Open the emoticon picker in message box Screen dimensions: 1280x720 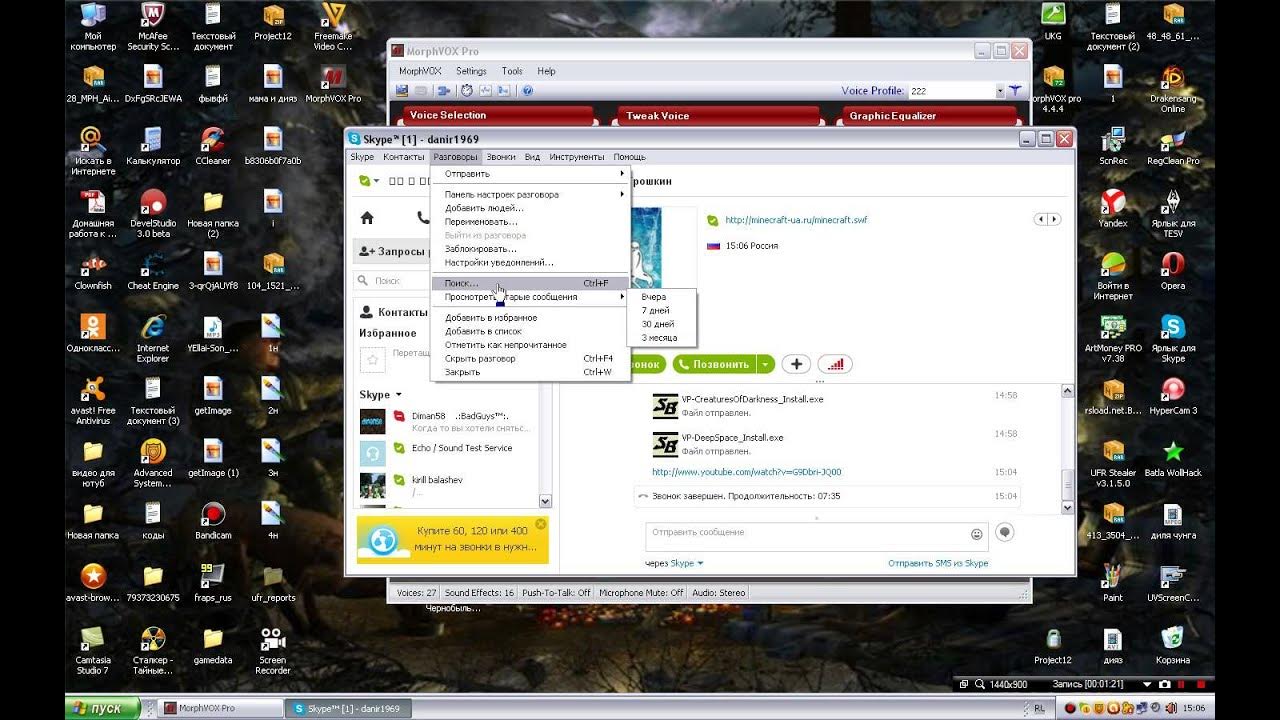[x=976, y=534]
